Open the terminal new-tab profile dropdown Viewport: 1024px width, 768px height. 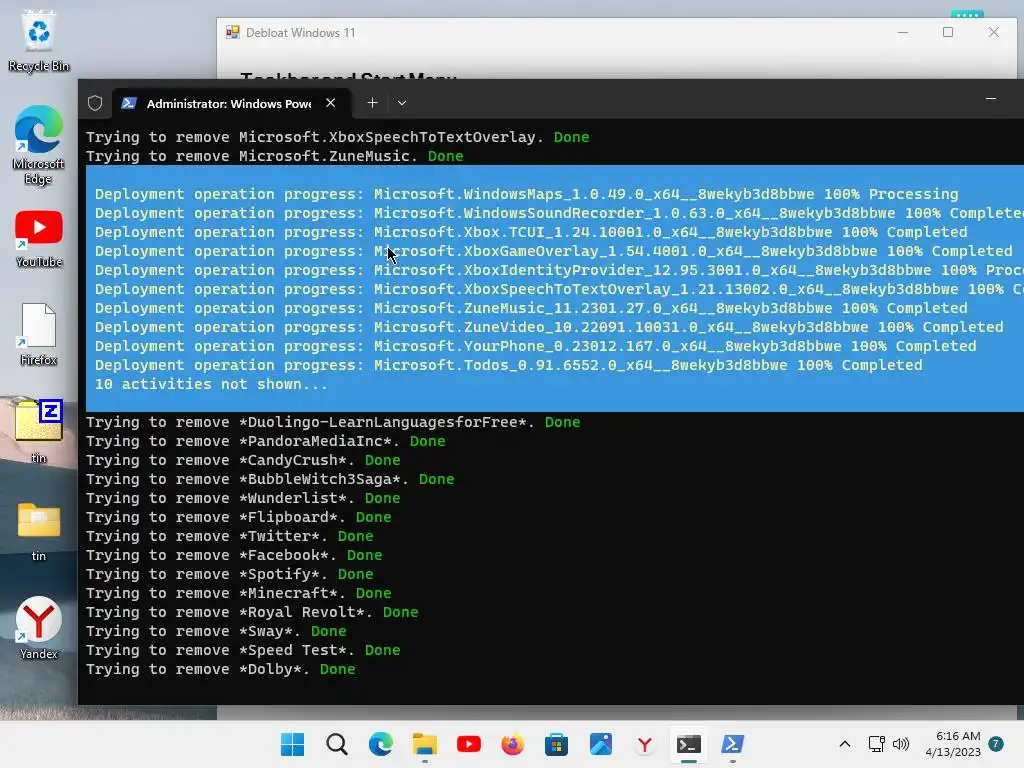click(x=402, y=103)
